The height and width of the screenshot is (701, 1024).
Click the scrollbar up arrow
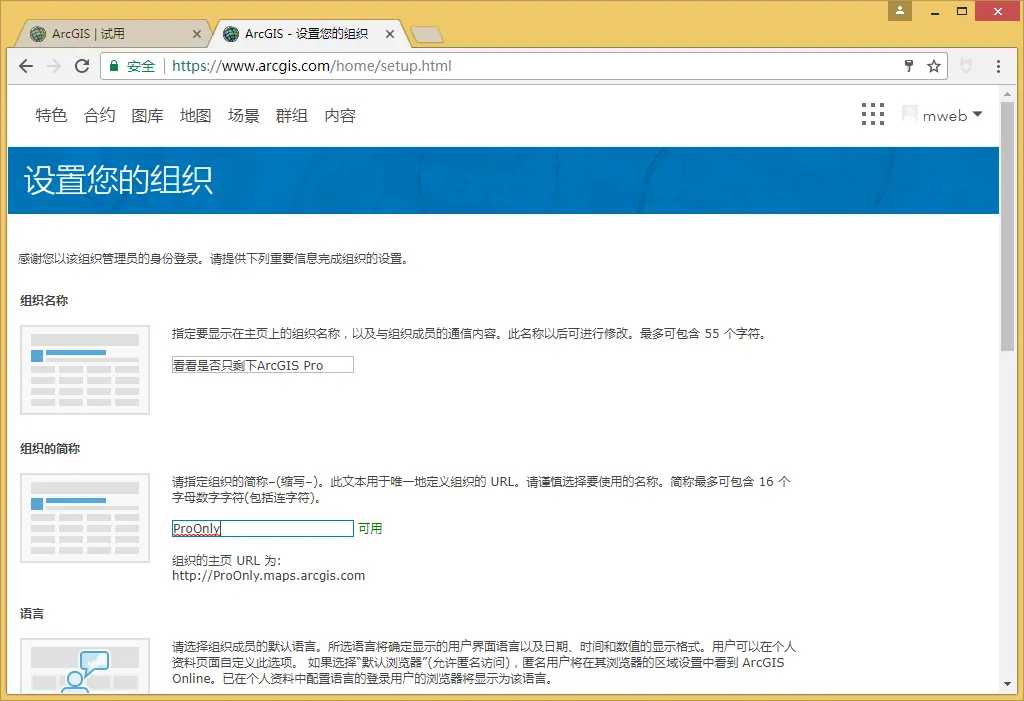[x=1007, y=94]
